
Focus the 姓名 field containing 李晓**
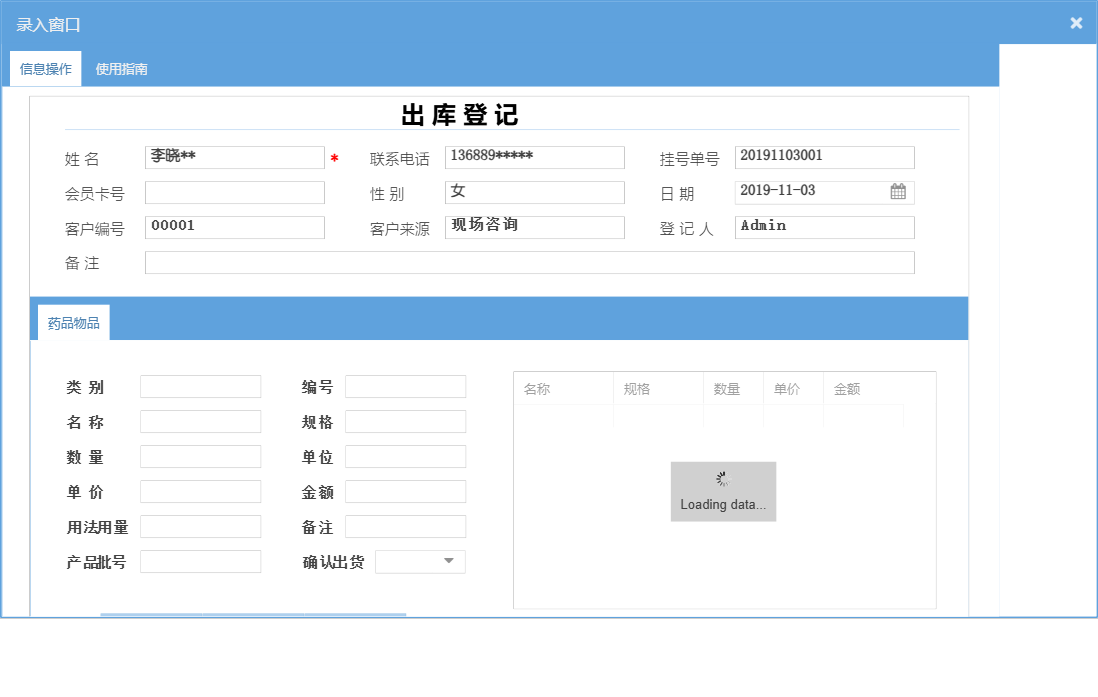coord(234,157)
